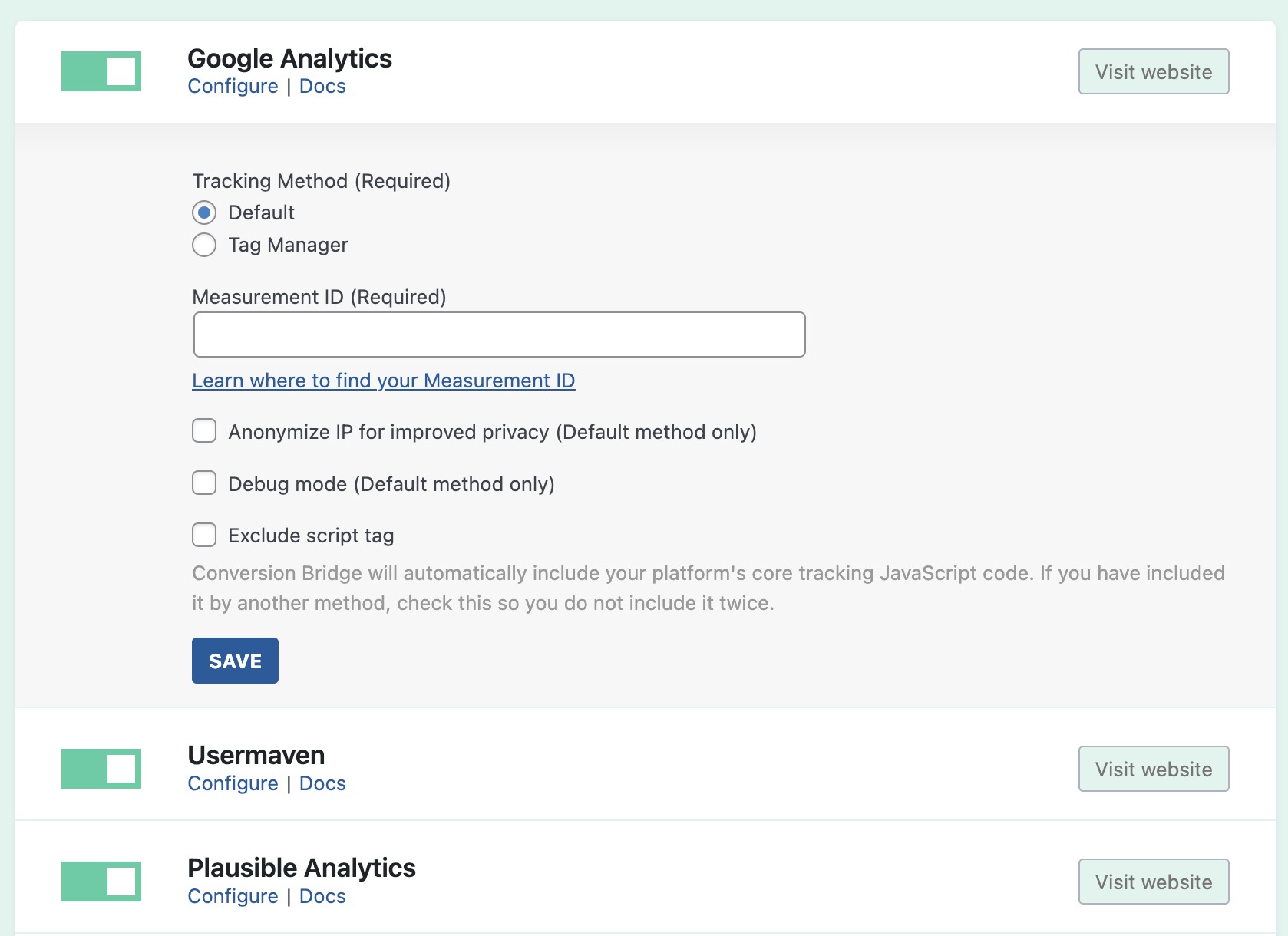Visit the Plausible Analytics website
Image resolution: width=1288 pixels, height=936 pixels.
click(x=1153, y=882)
